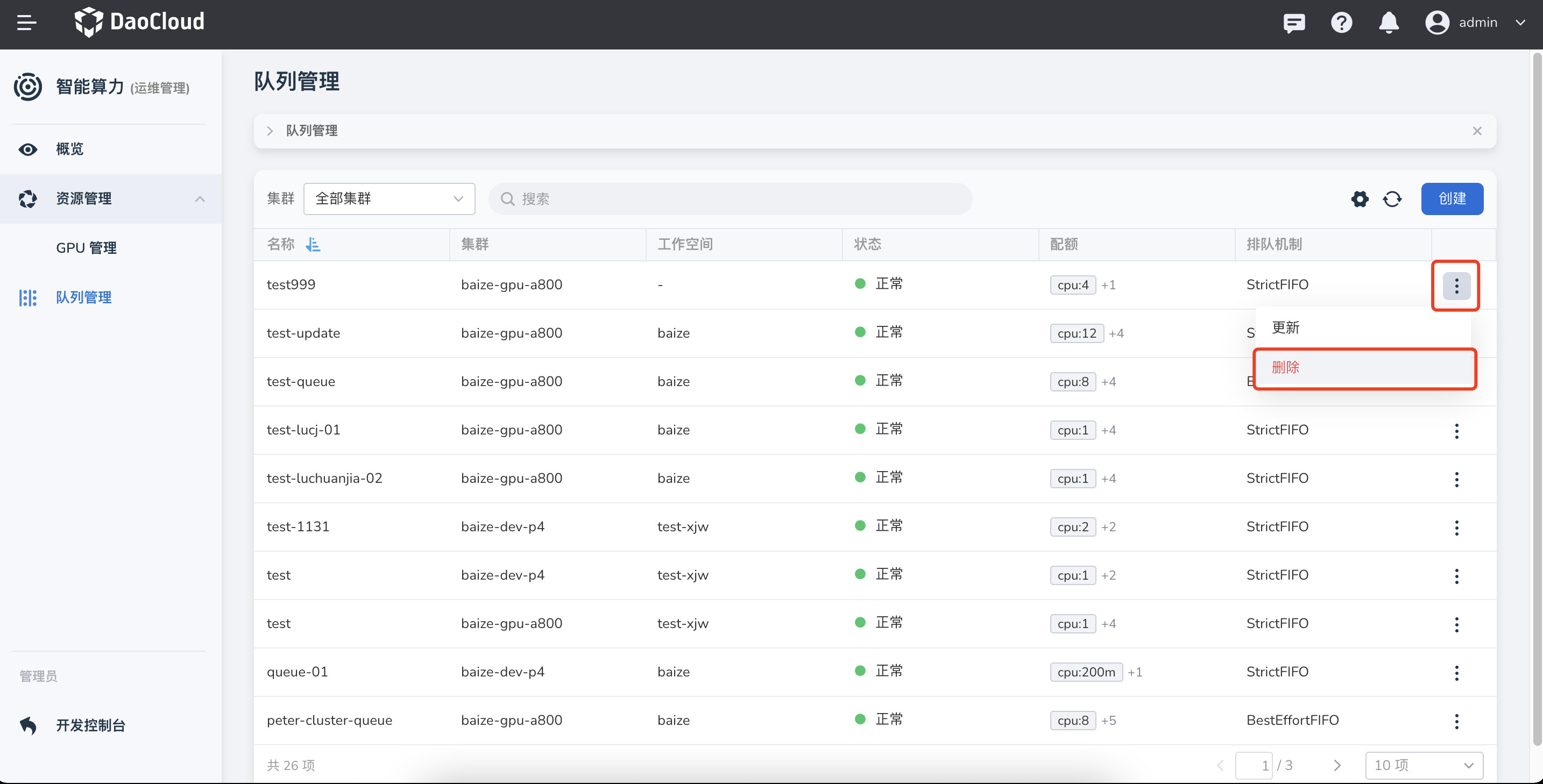The height and width of the screenshot is (784, 1543).
Task: Click the hamburger menu icon
Action: [26, 23]
